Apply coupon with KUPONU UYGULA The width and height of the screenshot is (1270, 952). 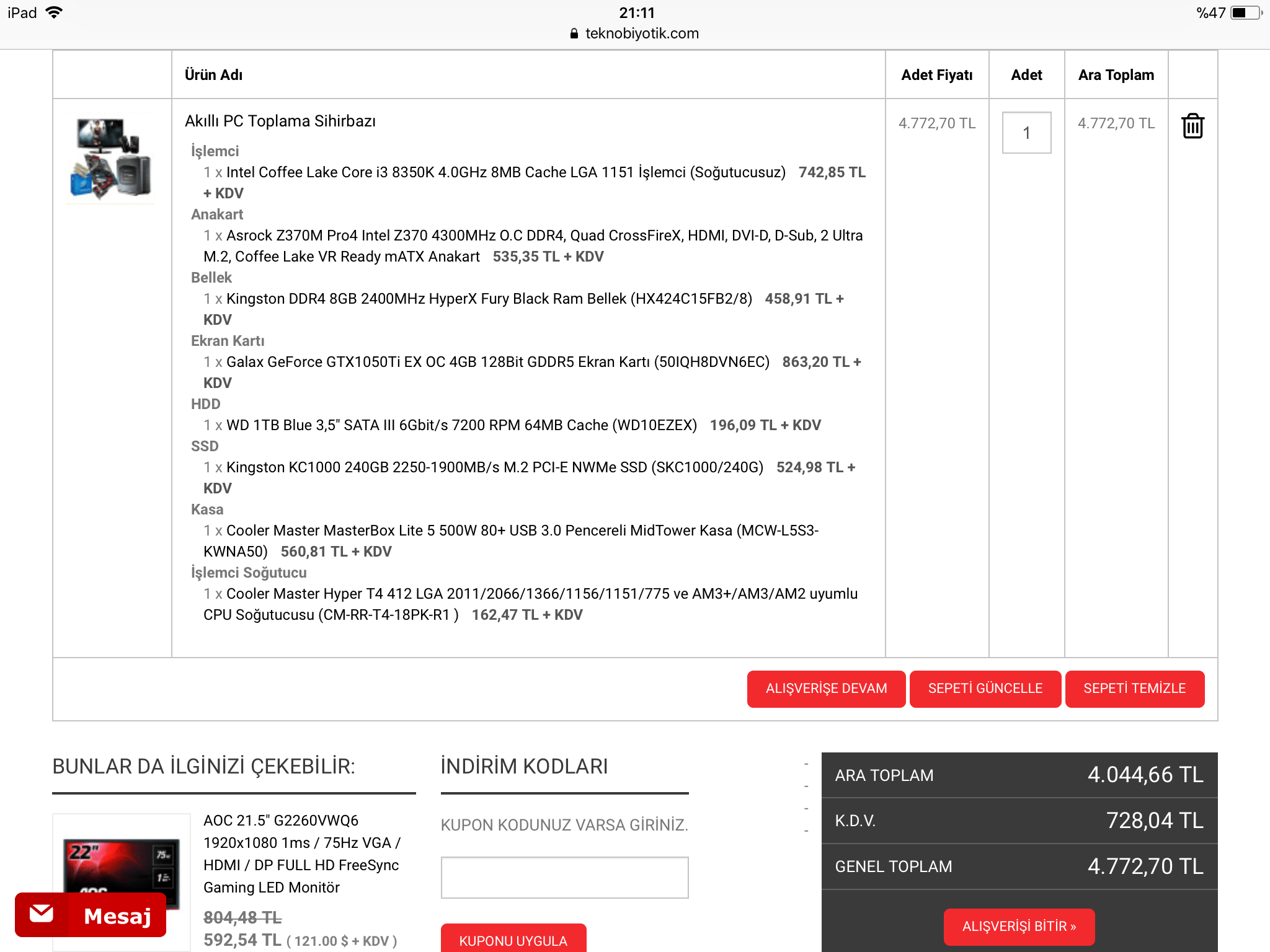tap(513, 940)
